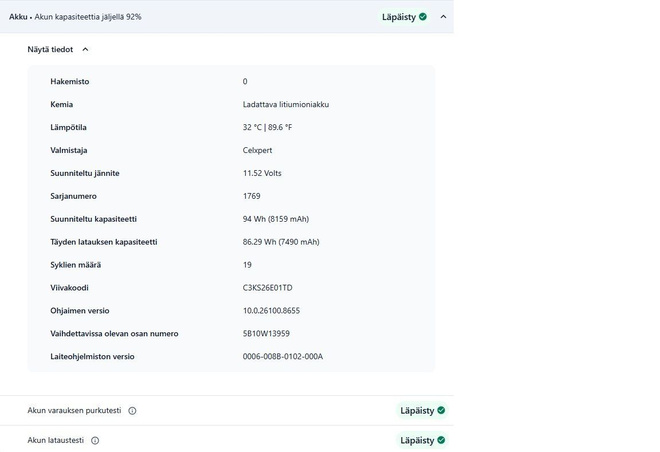This screenshot has width=660, height=452.
Task: Collapse the Näytä tiedot details chevron
Action: point(85,49)
